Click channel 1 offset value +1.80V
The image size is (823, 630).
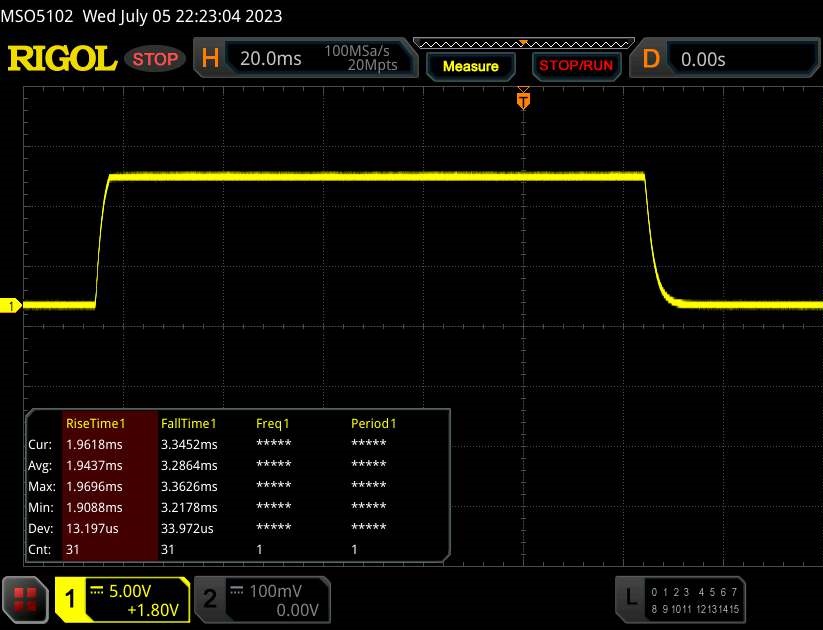point(153,610)
